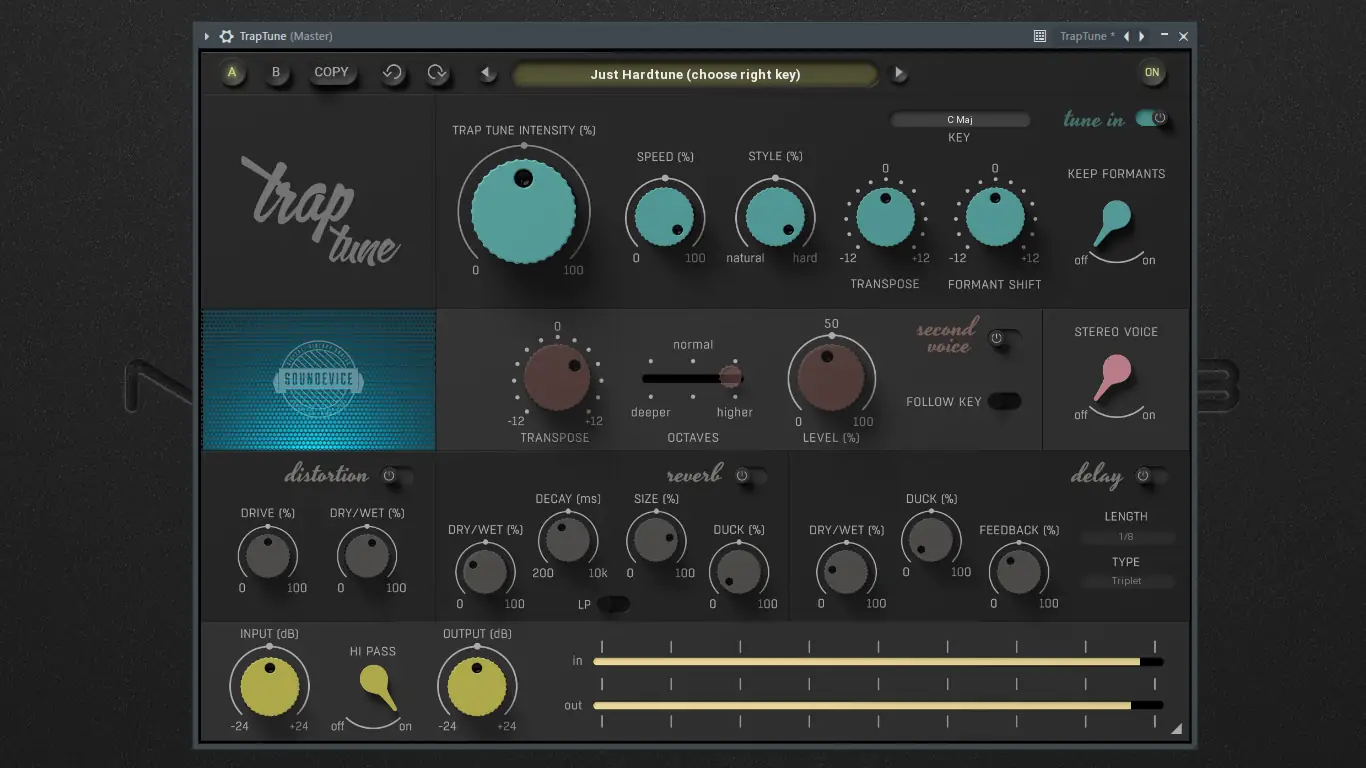
Task: Go to next preset using title bar right arrow
Action: [1142, 36]
